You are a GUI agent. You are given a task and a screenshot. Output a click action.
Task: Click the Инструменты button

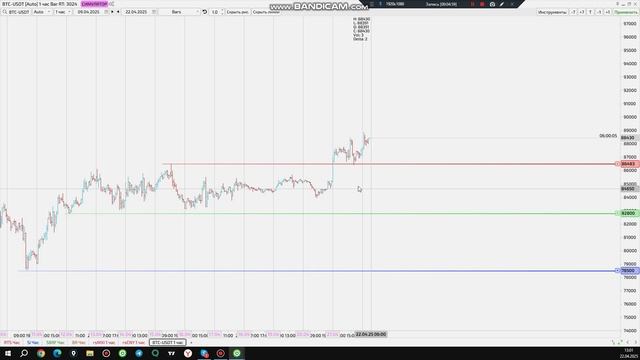552,12
